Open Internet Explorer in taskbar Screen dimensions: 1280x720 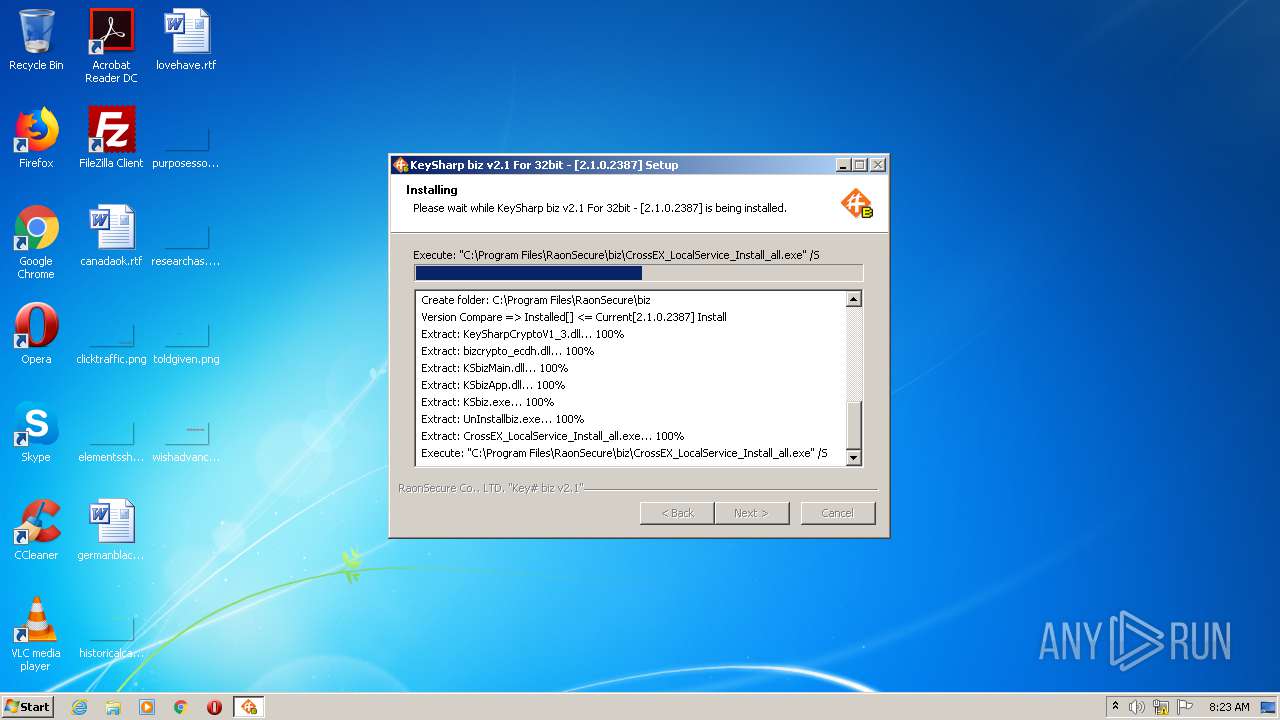click(79, 707)
